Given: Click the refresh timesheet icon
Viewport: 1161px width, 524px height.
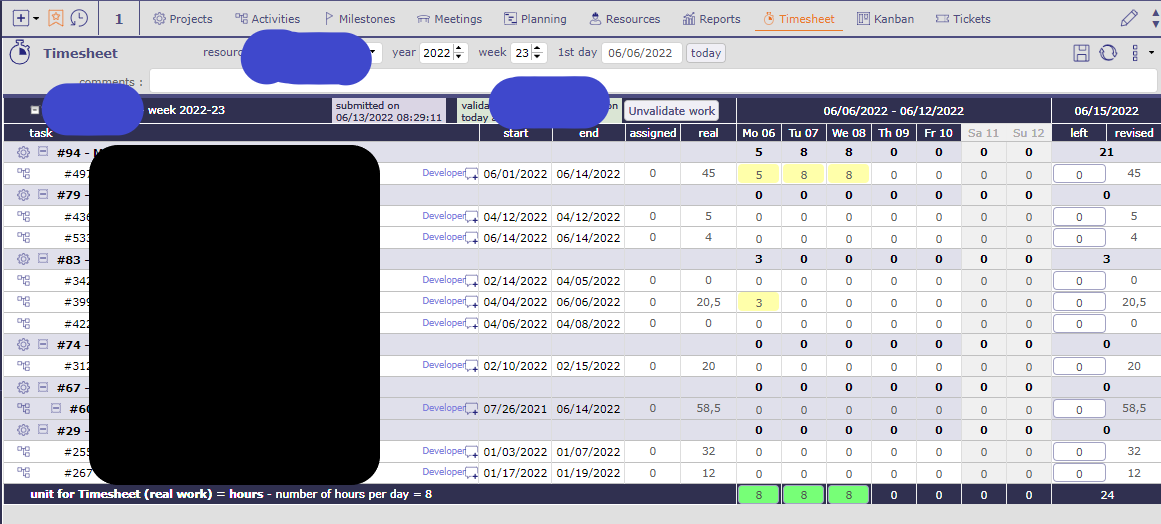Looking at the screenshot, I should (1108, 53).
